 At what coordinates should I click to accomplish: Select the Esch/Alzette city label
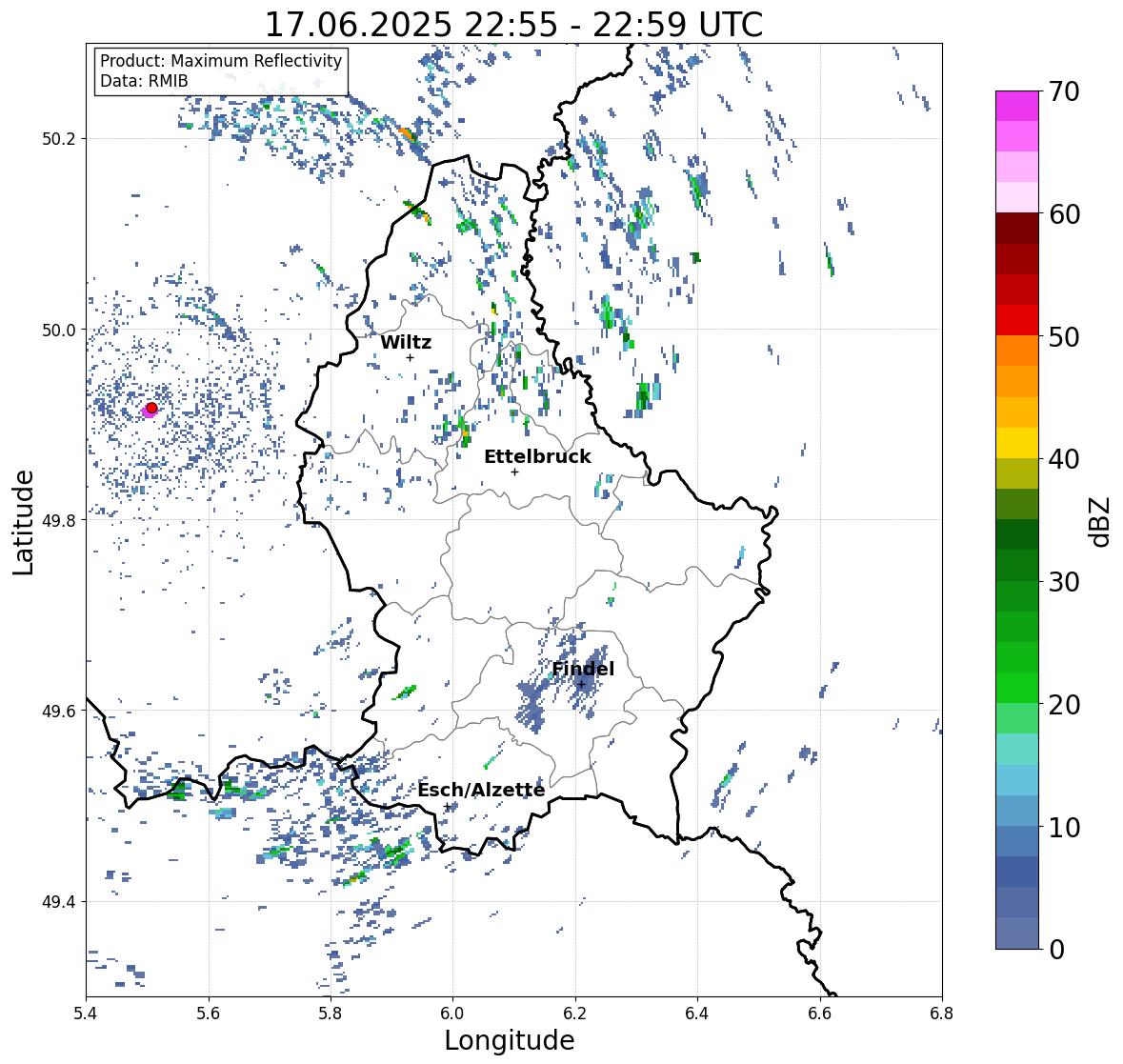481,790
